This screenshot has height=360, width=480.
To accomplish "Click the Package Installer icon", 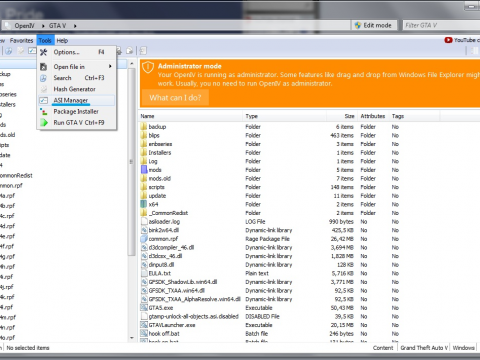I will (x=43, y=112).
